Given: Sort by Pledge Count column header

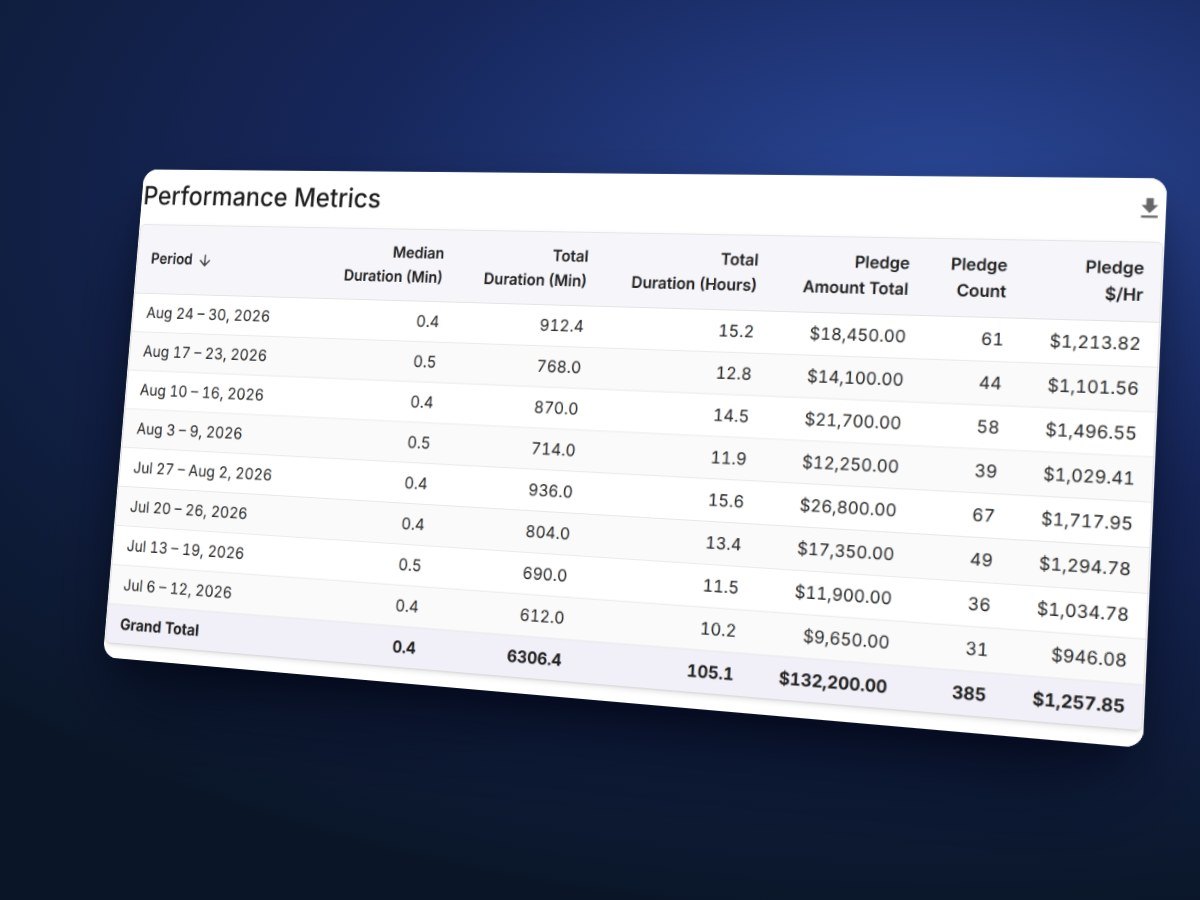Looking at the screenshot, I should 978,278.
